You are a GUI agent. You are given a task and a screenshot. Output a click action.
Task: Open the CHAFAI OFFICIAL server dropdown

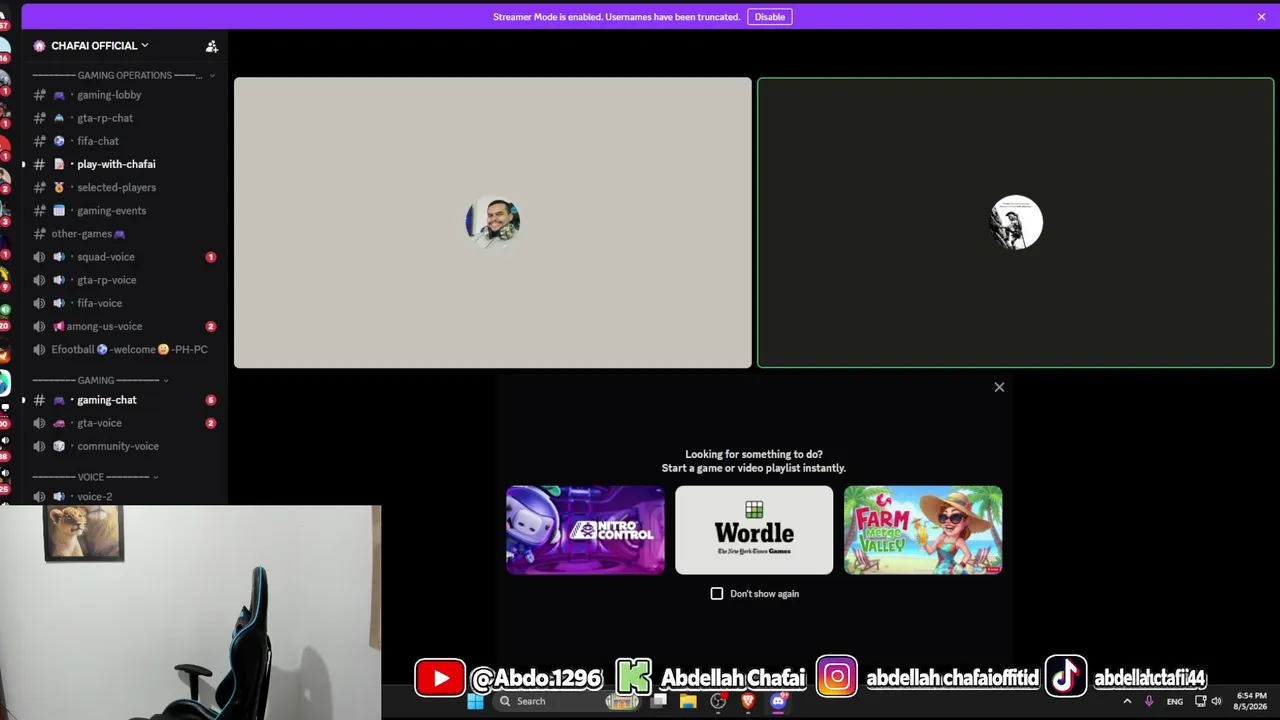click(99, 46)
